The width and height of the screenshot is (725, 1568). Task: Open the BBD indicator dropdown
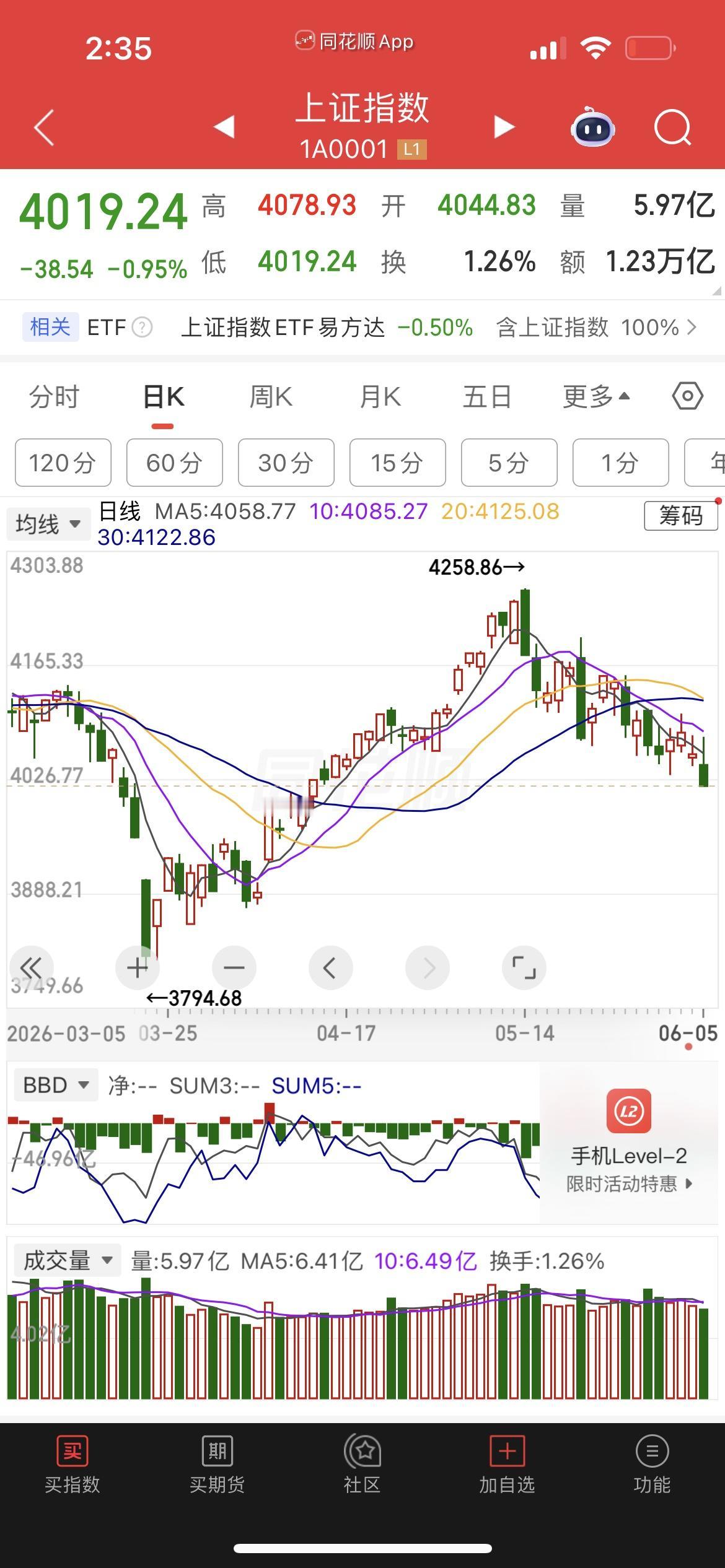56,1085
